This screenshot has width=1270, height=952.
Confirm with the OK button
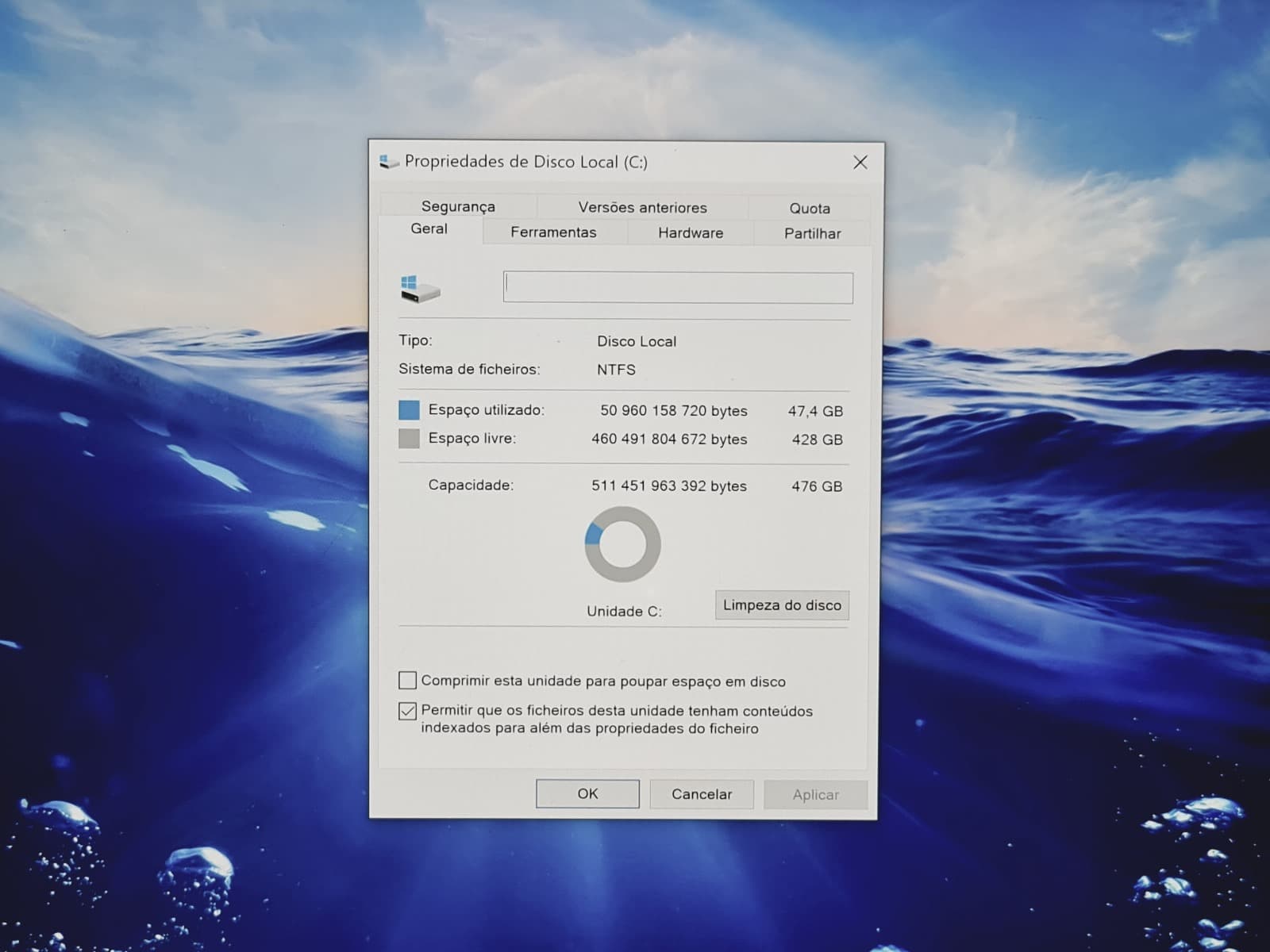[x=587, y=793]
